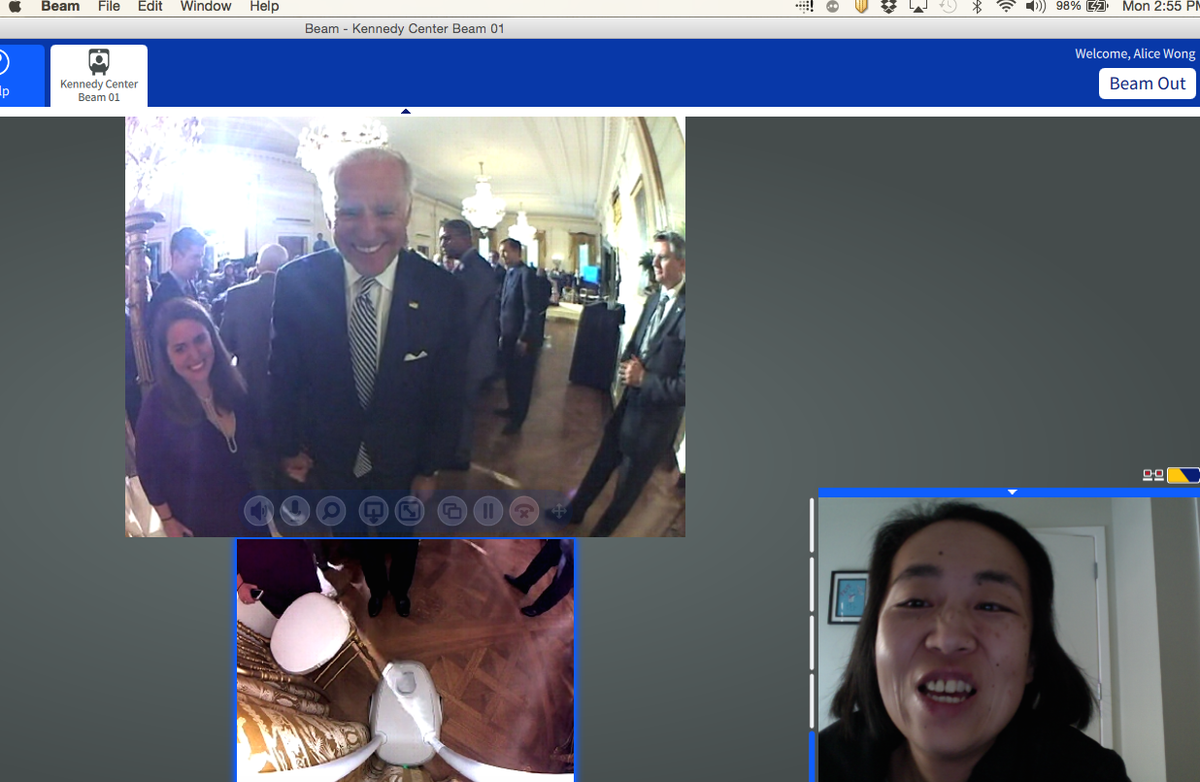Click the Beam Out button
This screenshot has width=1200, height=782.
[1147, 83]
